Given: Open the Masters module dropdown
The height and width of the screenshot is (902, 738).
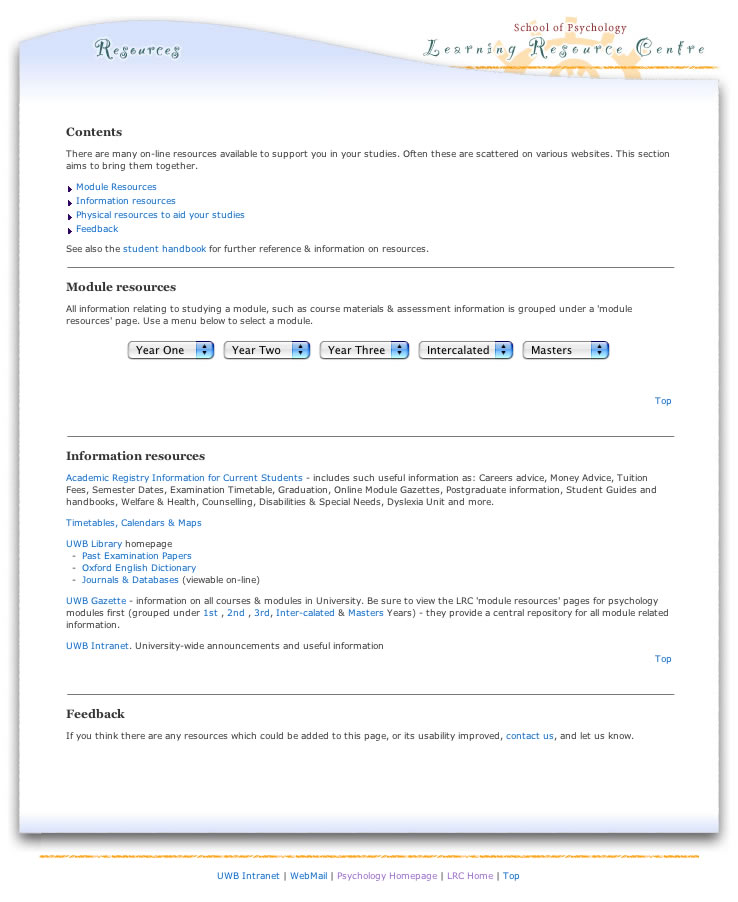Looking at the screenshot, I should 565,350.
